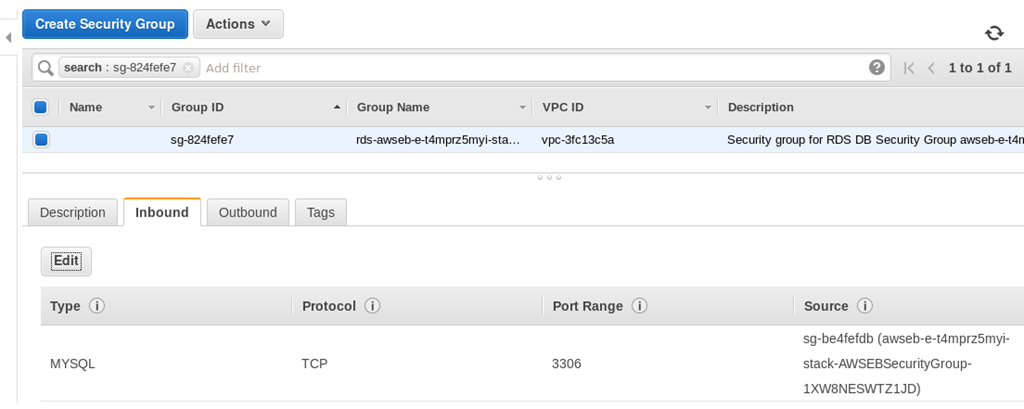Sort by the Group Name column
Screen dimensions: 1024x409
(441, 107)
